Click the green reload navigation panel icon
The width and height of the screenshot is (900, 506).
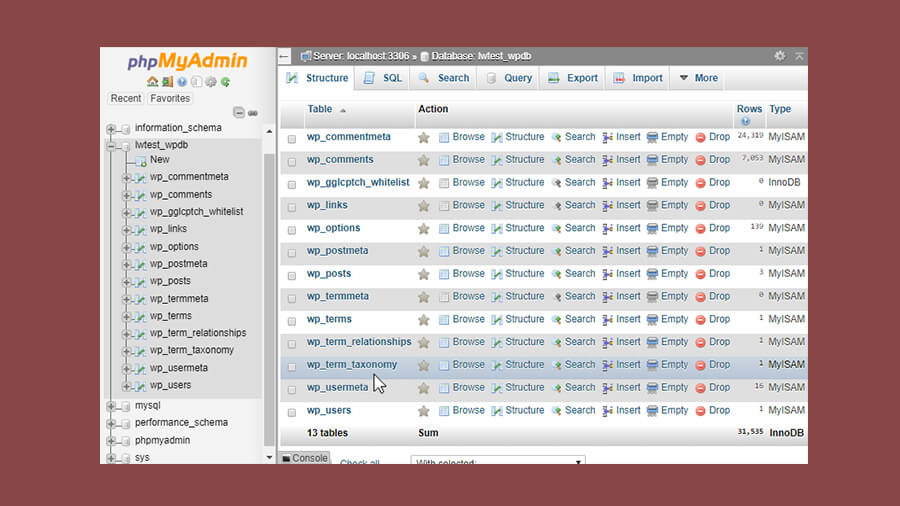(226, 82)
